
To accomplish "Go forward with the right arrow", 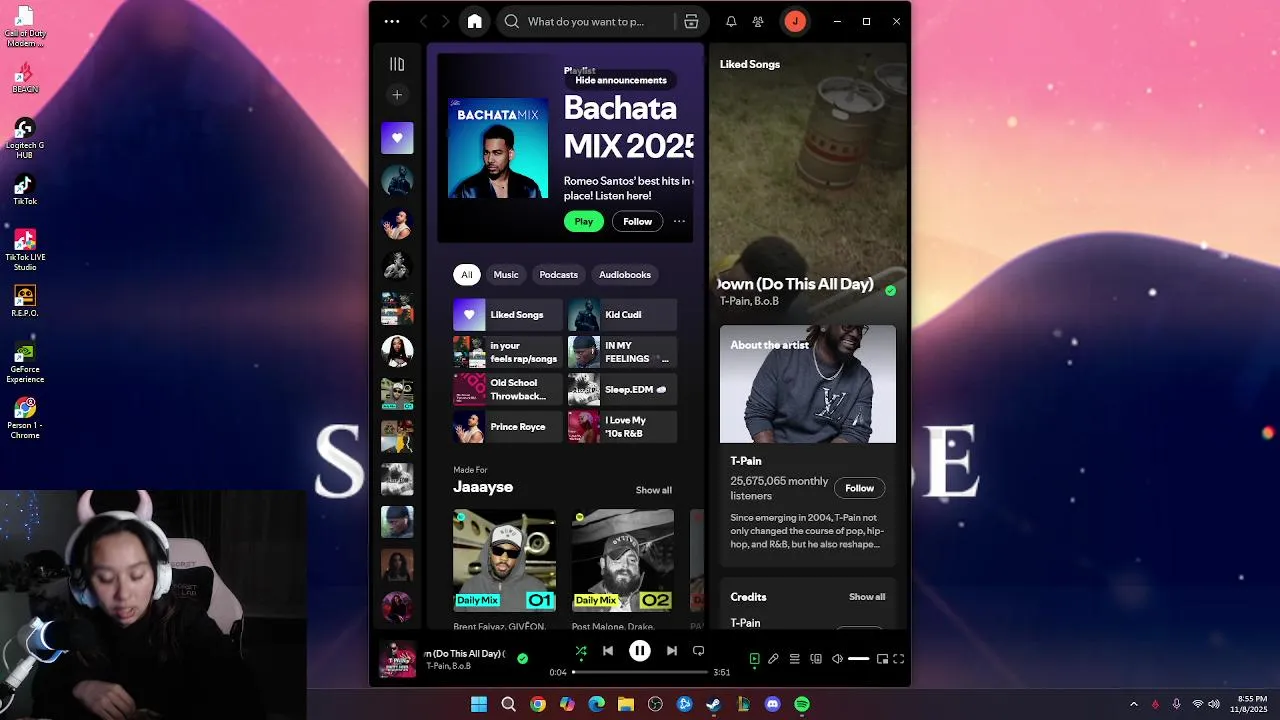I will click(x=446, y=21).
